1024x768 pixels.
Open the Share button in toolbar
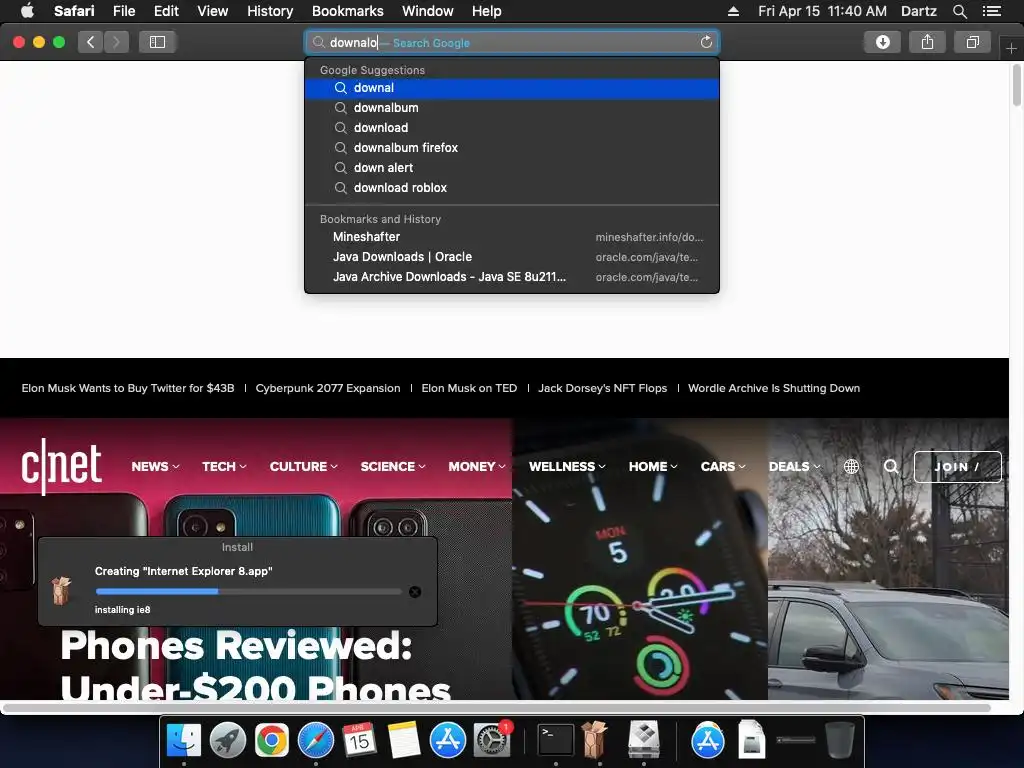click(927, 42)
